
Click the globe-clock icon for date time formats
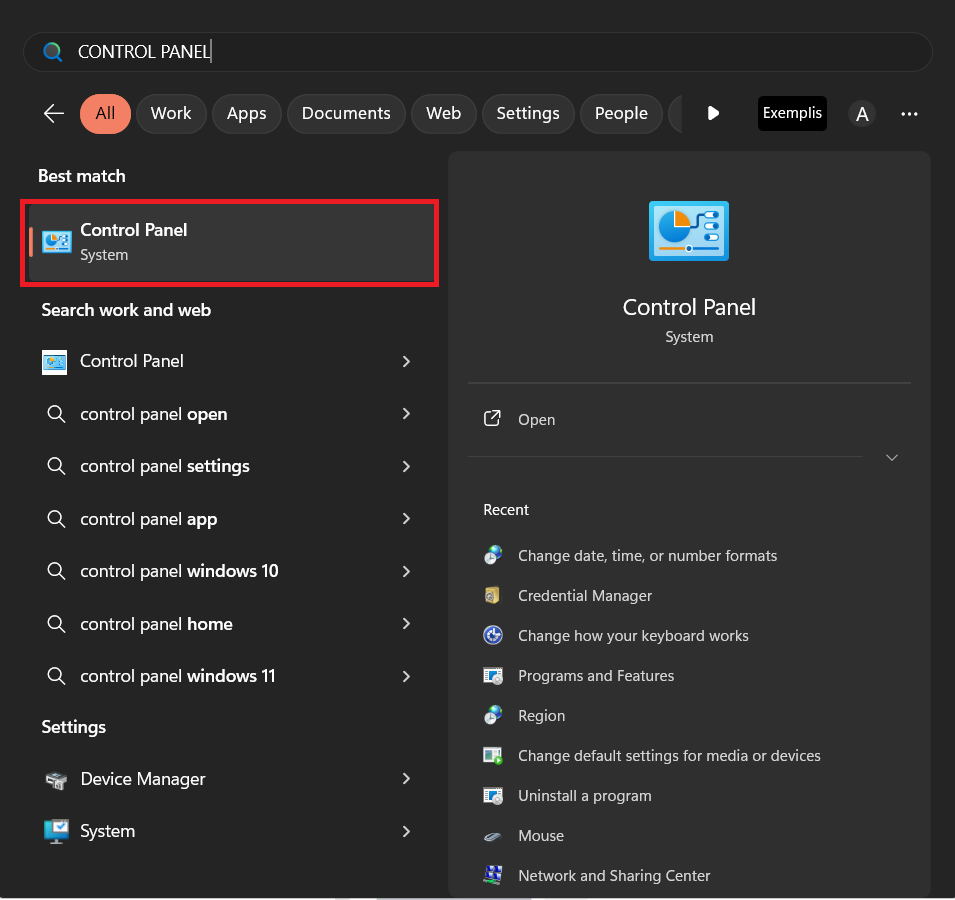493,555
